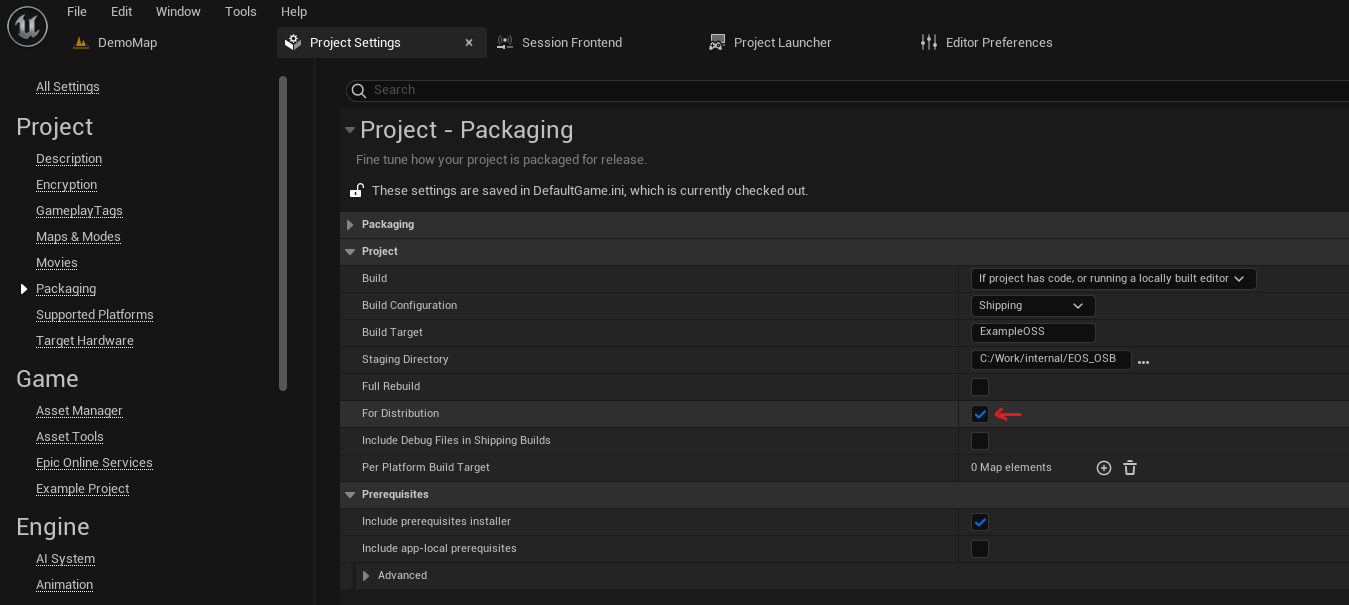This screenshot has height=605, width=1349.
Task: Click the Unreal Engine logo icon
Action: pos(27,27)
